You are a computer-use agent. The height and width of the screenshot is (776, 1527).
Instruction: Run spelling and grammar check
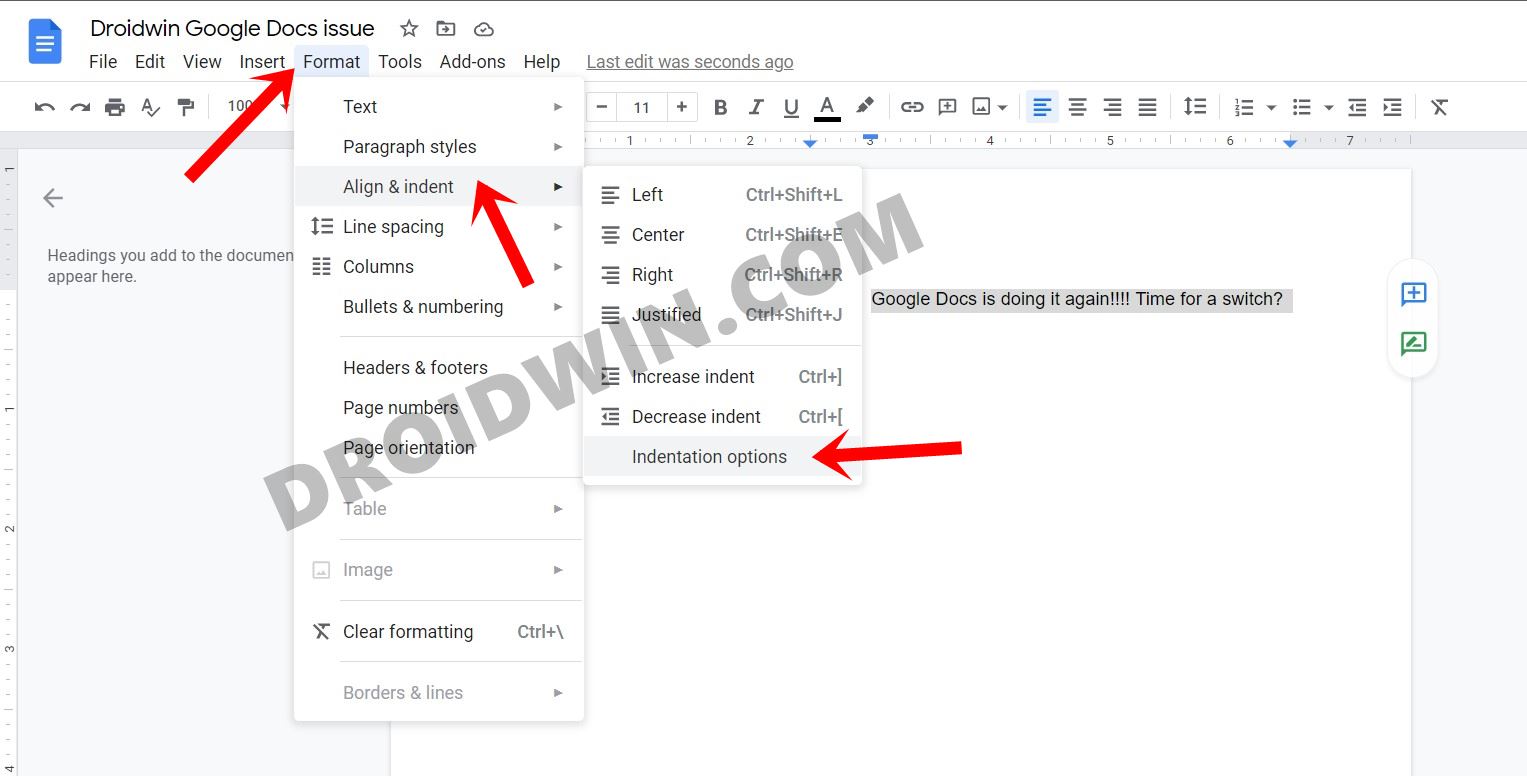[x=150, y=107]
